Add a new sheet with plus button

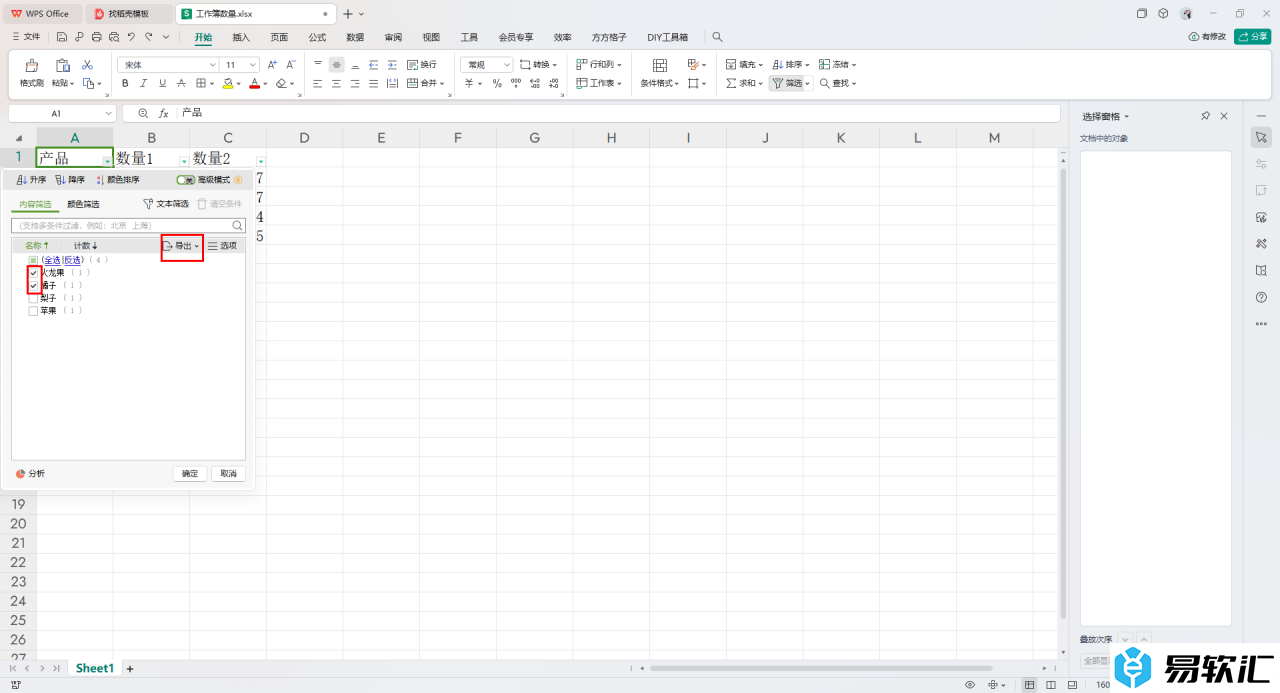coord(129,668)
